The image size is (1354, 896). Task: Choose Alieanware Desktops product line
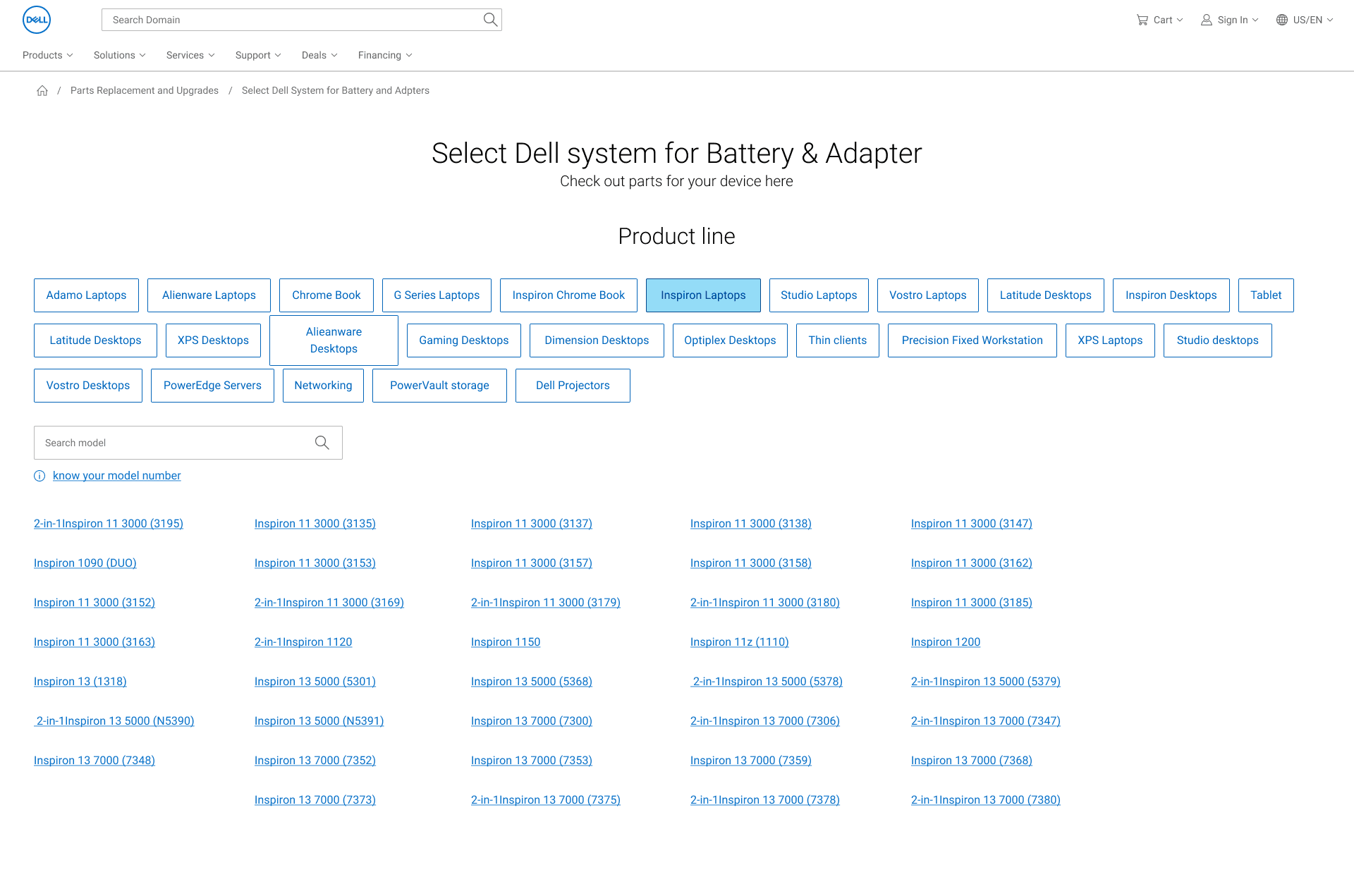(x=334, y=340)
